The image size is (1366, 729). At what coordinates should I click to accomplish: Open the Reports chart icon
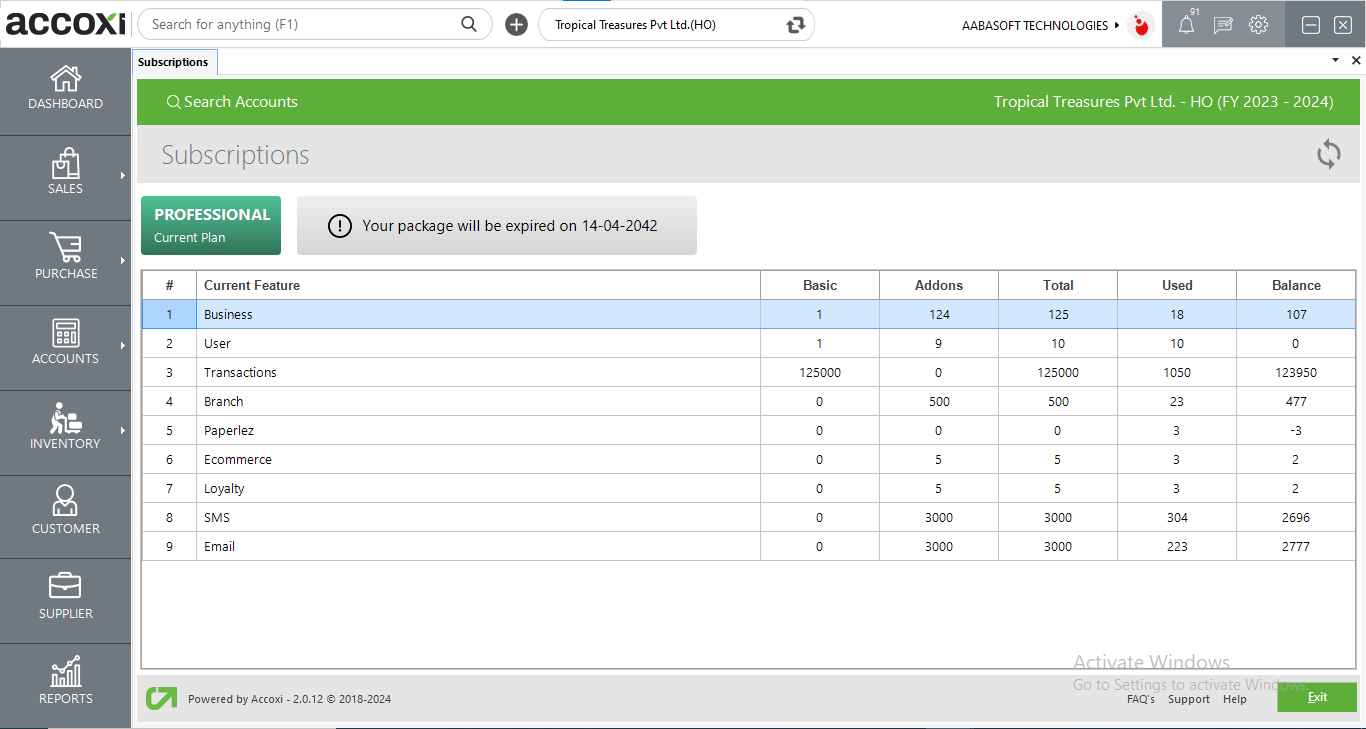pyautogui.click(x=66, y=672)
